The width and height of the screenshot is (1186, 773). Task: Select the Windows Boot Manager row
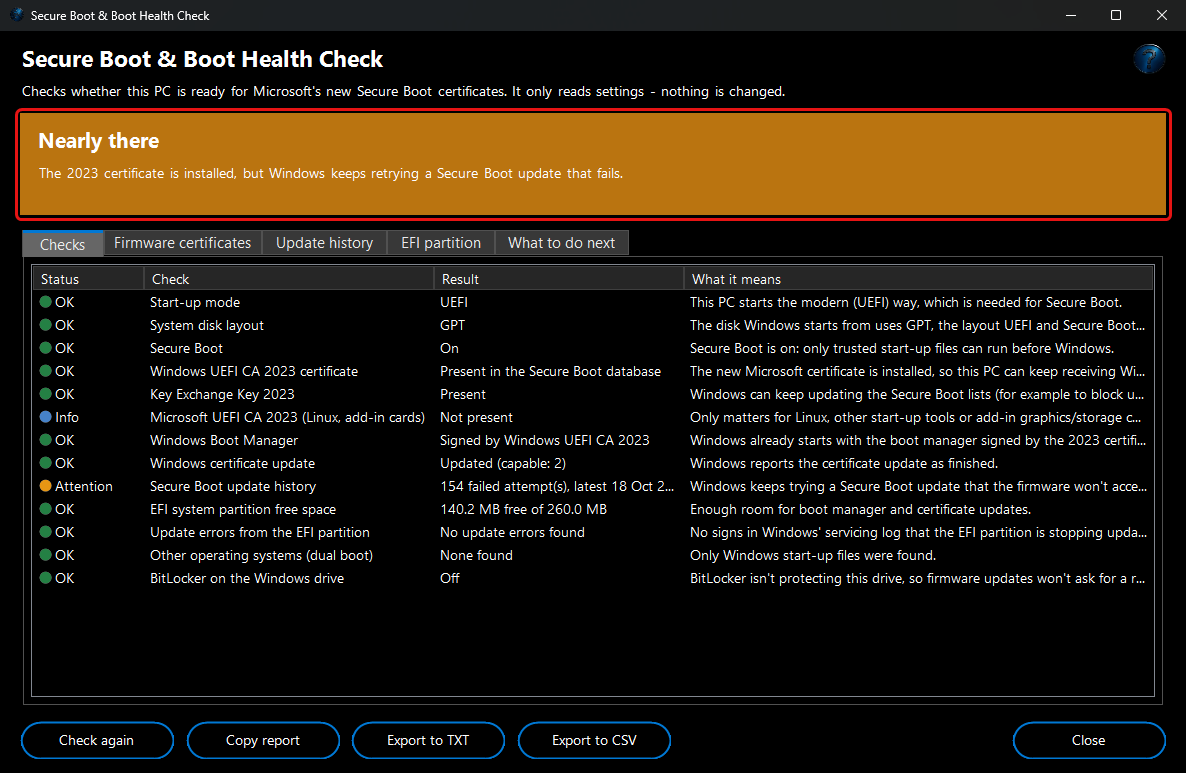coord(593,440)
